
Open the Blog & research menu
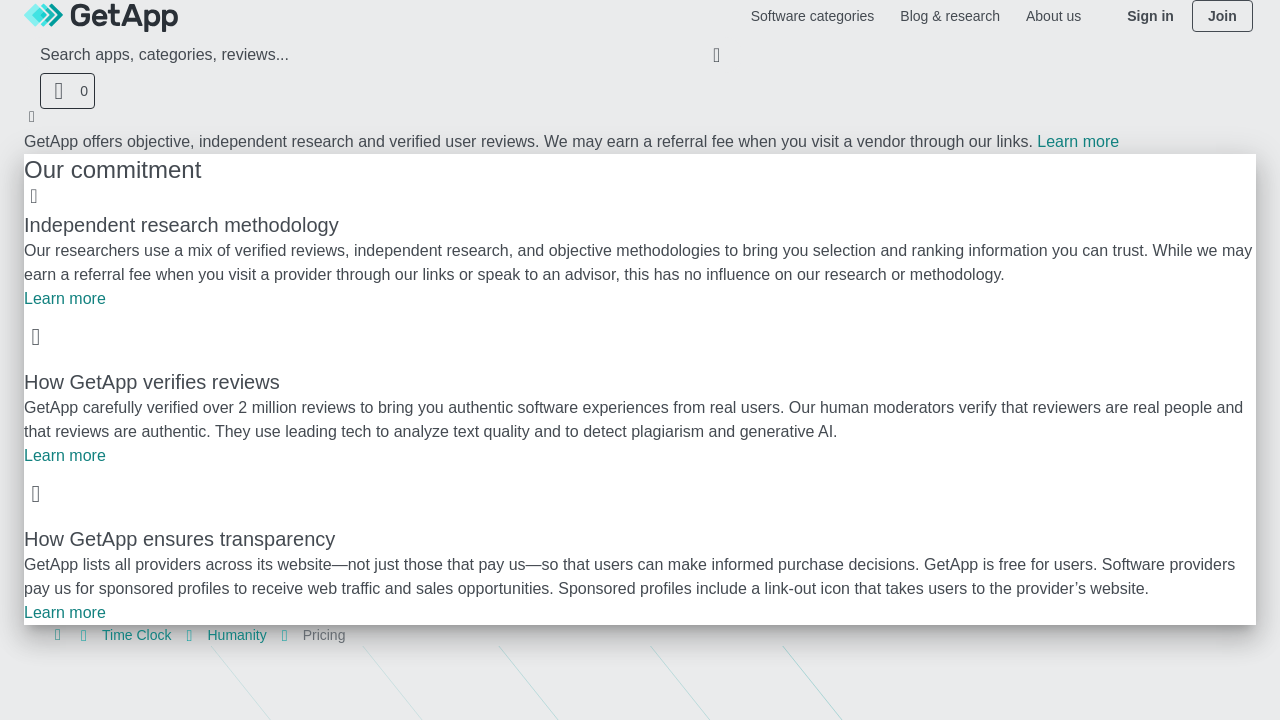pyautogui.click(x=950, y=16)
